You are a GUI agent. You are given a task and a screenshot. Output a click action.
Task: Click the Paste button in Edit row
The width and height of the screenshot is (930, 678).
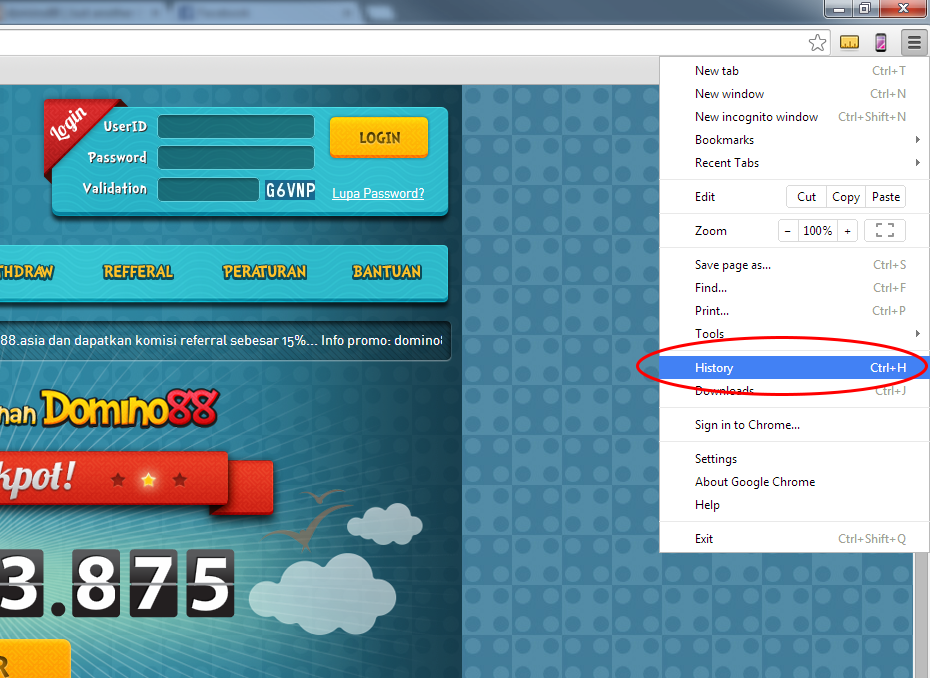[x=886, y=197]
